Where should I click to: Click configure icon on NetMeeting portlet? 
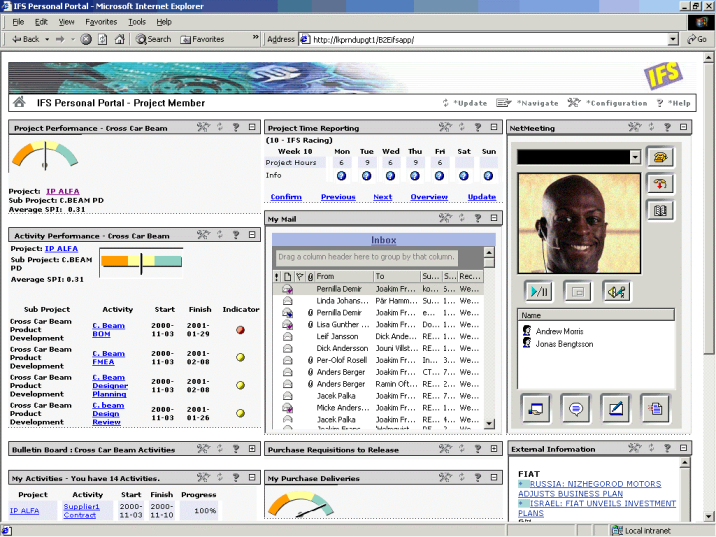635,127
